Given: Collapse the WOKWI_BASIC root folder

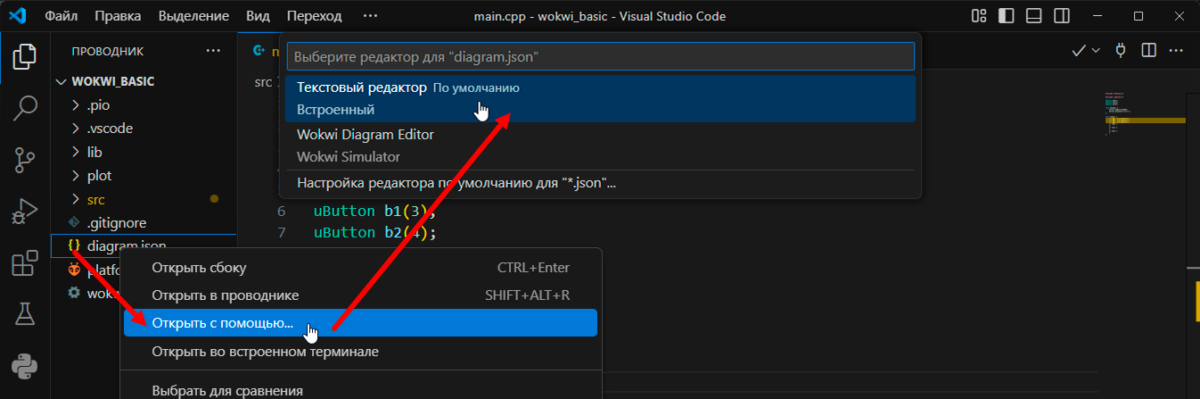Looking at the screenshot, I should tap(113, 81).
